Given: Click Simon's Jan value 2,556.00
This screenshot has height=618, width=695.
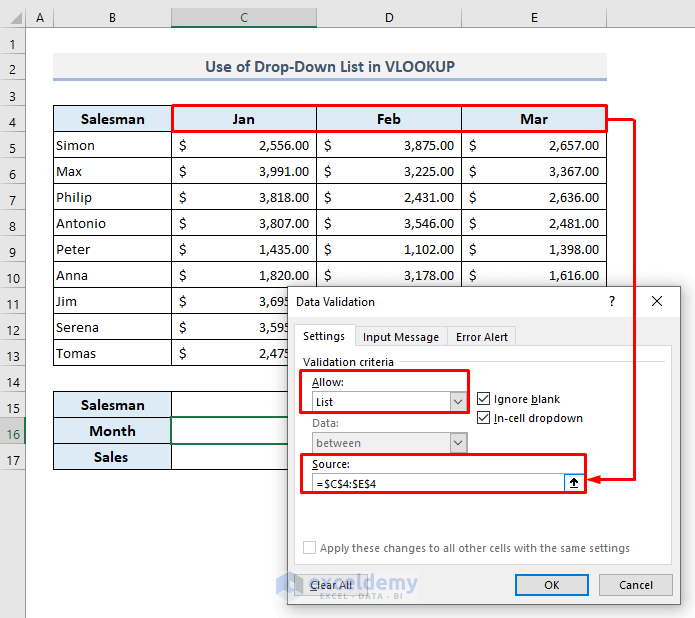Looking at the screenshot, I should coord(244,145).
